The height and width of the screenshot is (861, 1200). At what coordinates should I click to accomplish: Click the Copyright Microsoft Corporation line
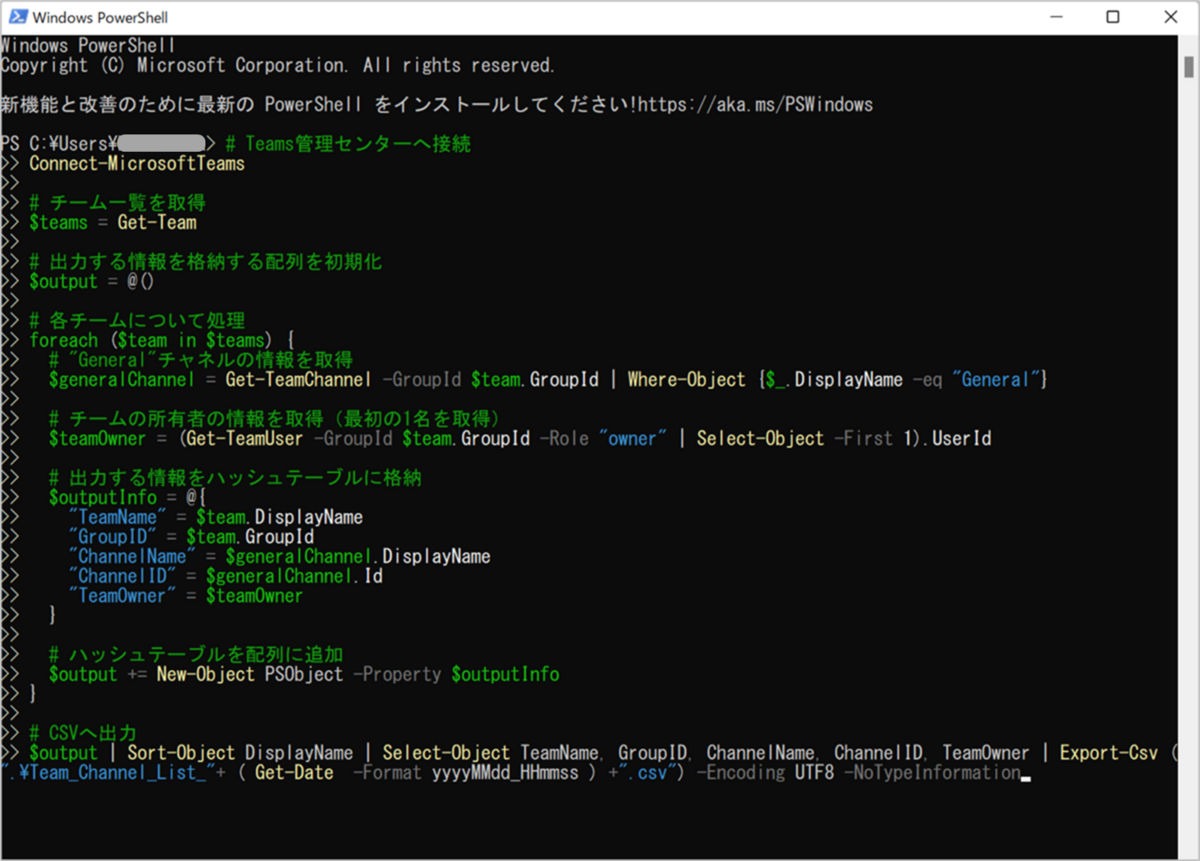coord(277,65)
